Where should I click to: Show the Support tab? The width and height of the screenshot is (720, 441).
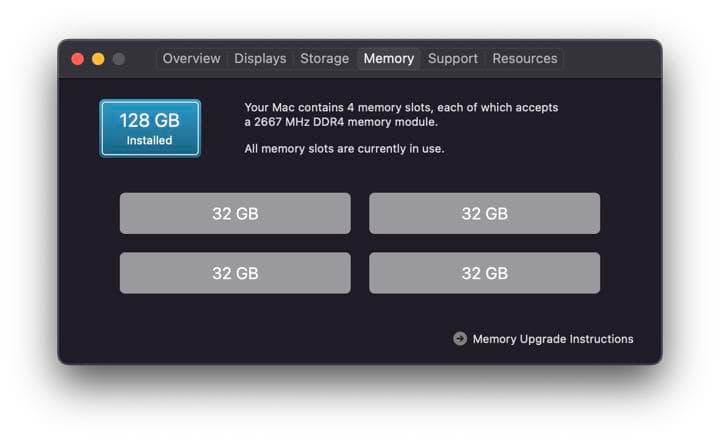(453, 59)
